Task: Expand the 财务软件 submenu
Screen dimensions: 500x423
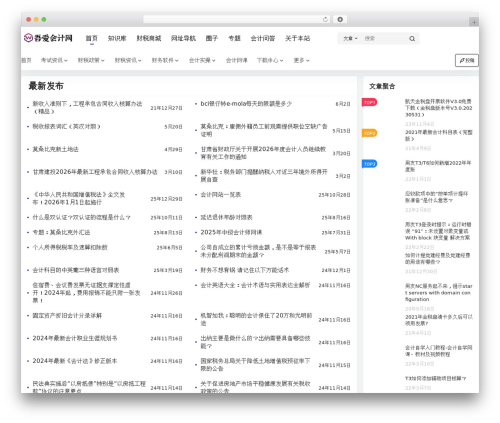Action: point(165,60)
